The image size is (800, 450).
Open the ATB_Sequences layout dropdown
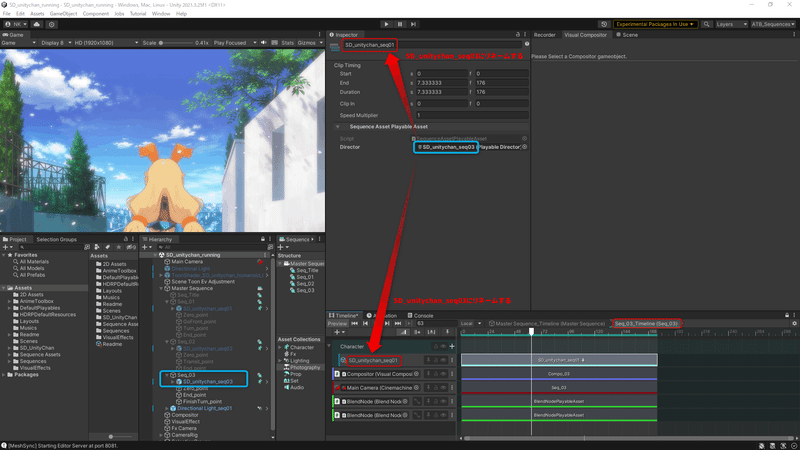tap(773, 24)
